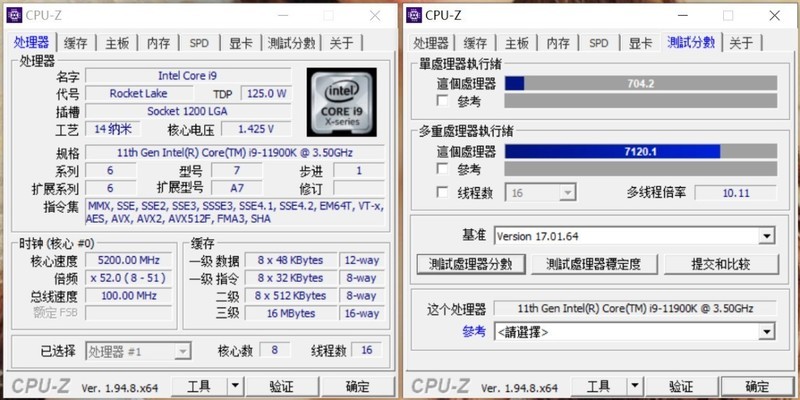
Task: Click the 核心速度 value 5200.00 MHz
Action: click(129, 260)
